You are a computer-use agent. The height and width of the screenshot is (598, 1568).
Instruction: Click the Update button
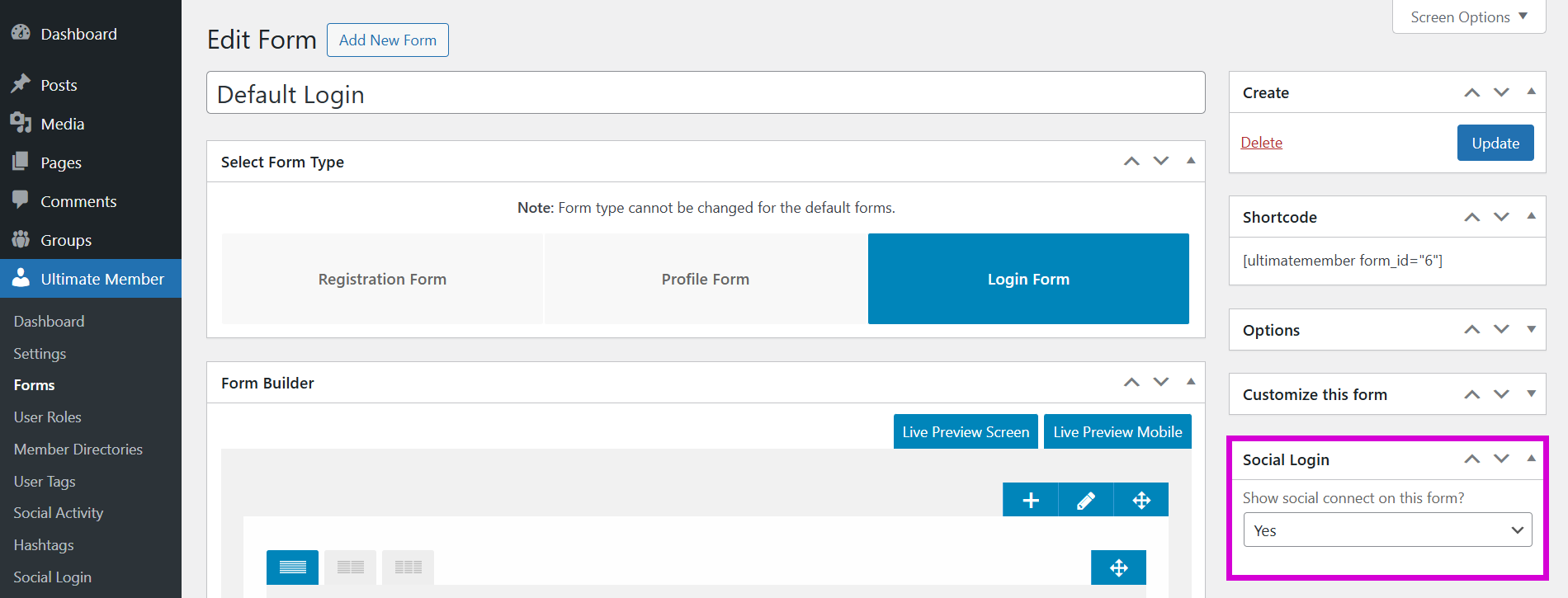pyautogui.click(x=1495, y=143)
